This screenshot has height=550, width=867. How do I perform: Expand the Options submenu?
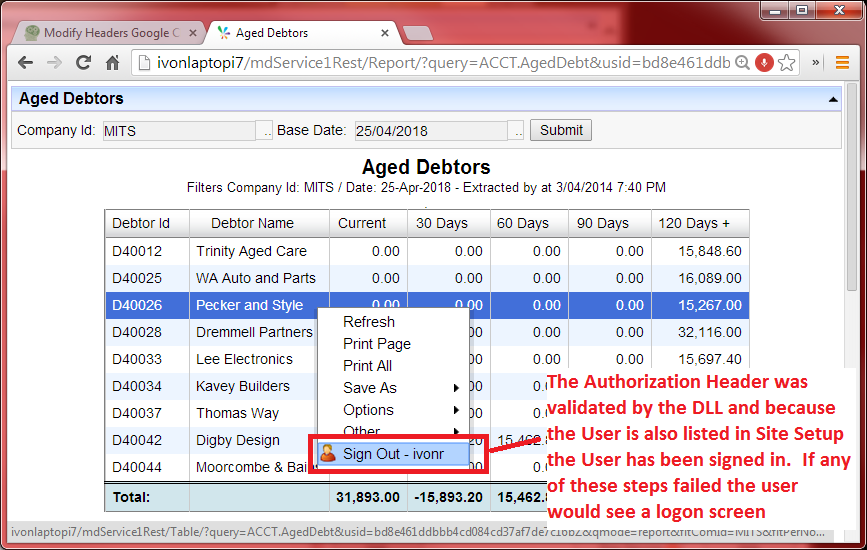[x=456, y=410]
